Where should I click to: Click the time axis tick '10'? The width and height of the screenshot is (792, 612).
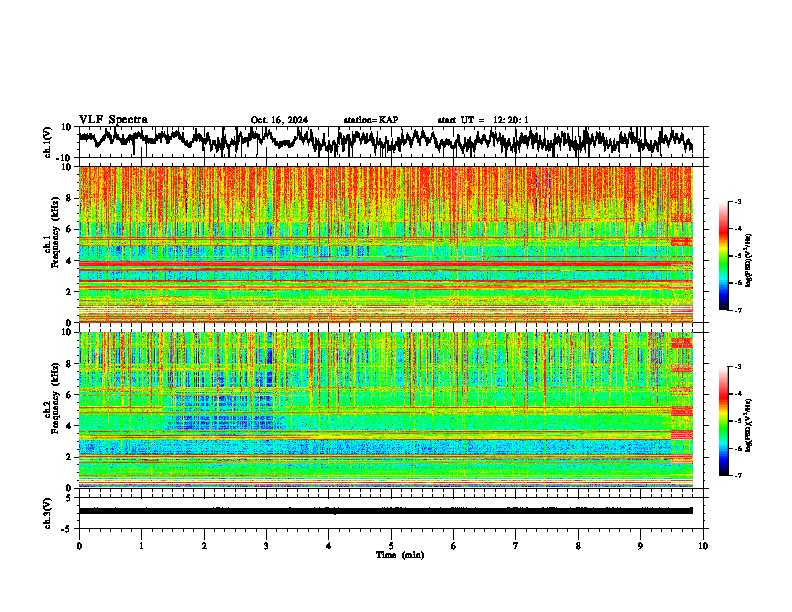(703, 546)
